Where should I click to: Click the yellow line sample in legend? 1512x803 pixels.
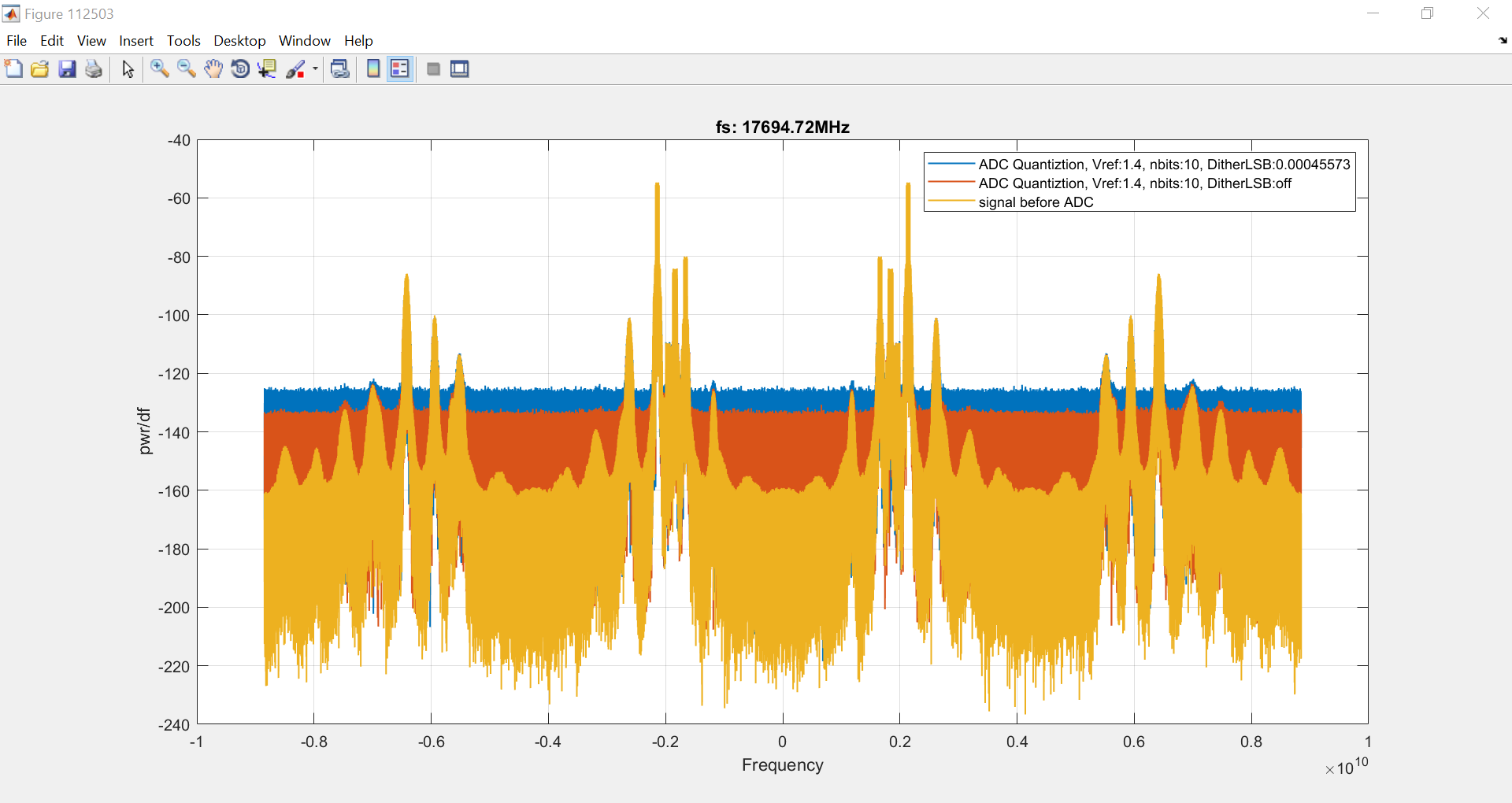951,202
